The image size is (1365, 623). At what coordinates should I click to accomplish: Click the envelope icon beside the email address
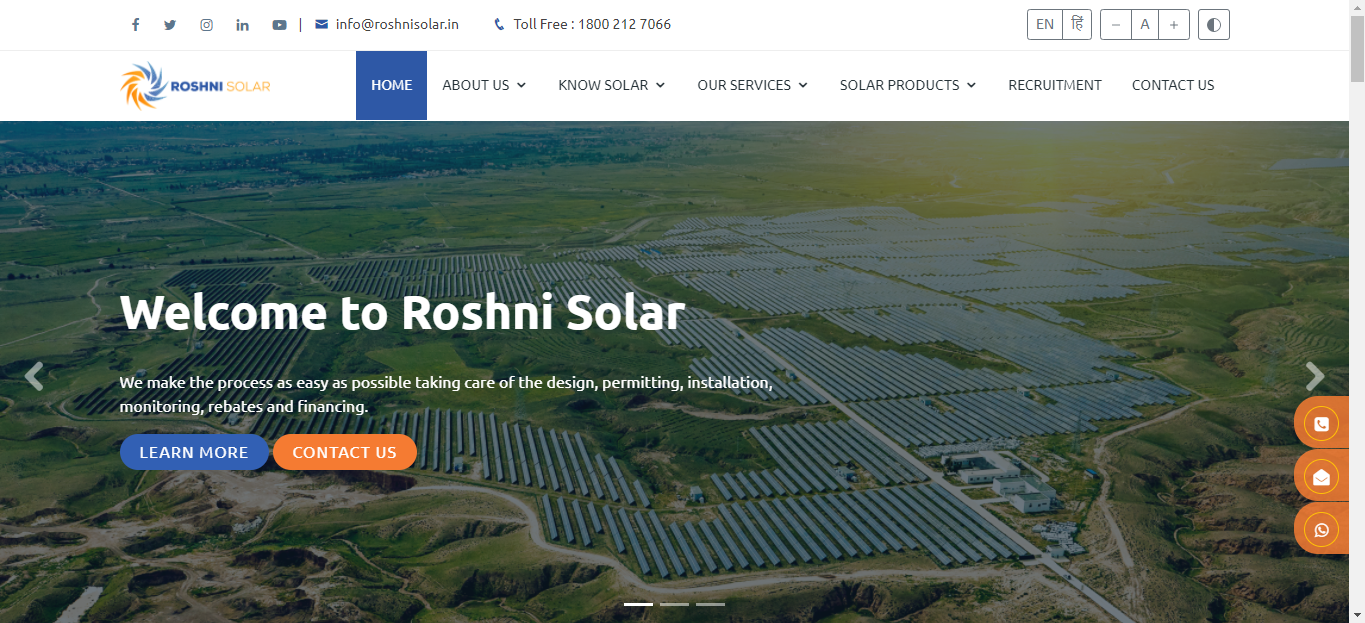321,24
